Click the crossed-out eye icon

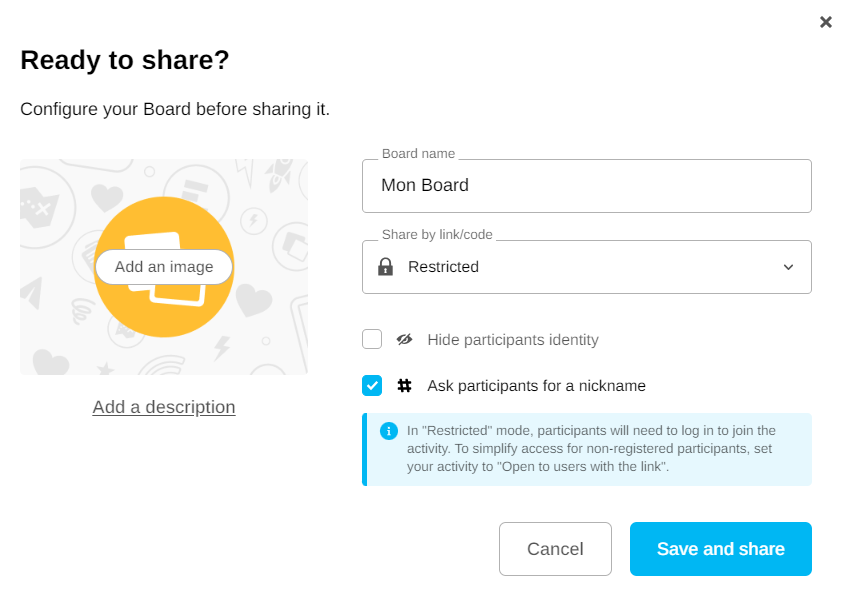pyautogui.click(x=404, y=340)
